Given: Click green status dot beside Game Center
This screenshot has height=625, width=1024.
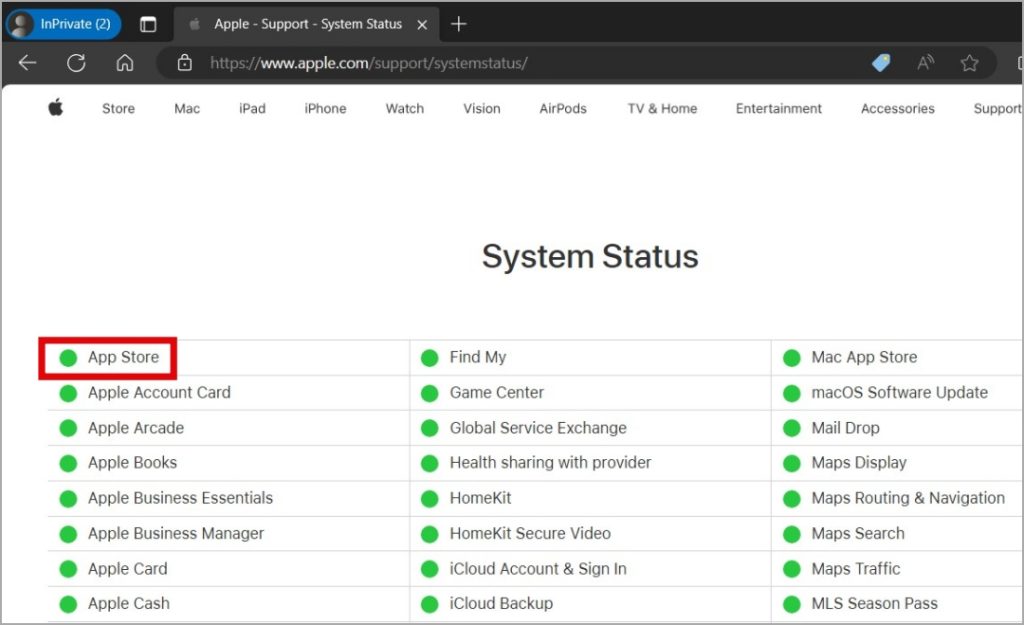Looking at the screenshot, I should 430,393.
